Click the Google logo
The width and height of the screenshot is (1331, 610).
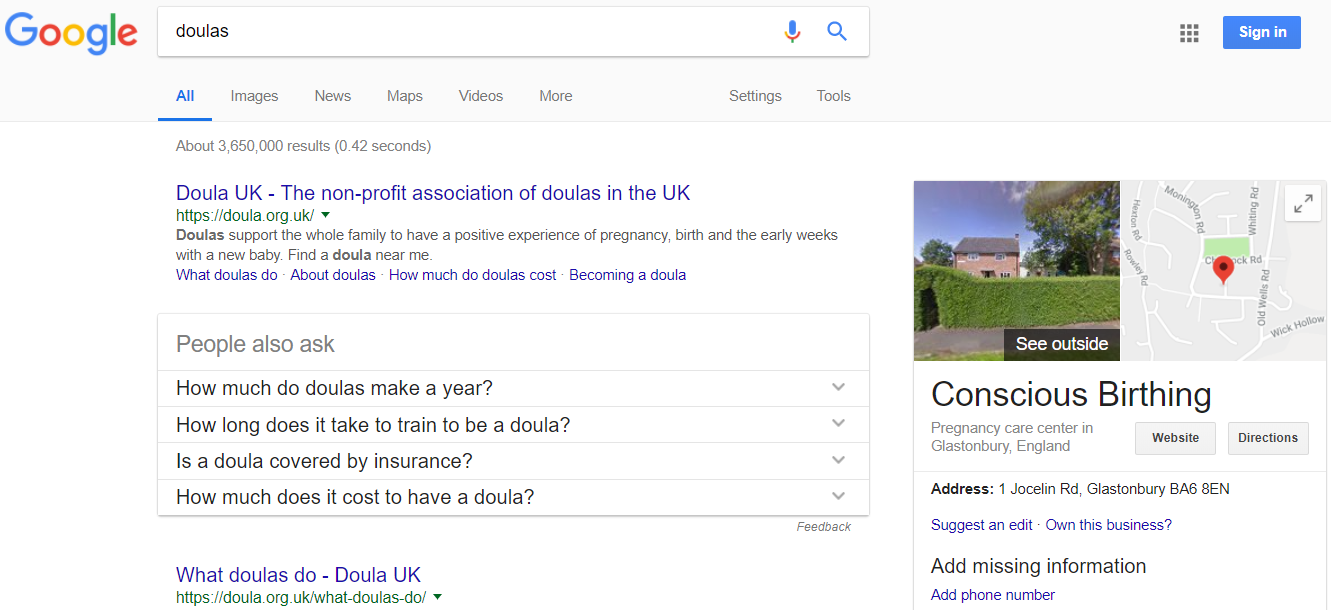click(x=71, y=33)
